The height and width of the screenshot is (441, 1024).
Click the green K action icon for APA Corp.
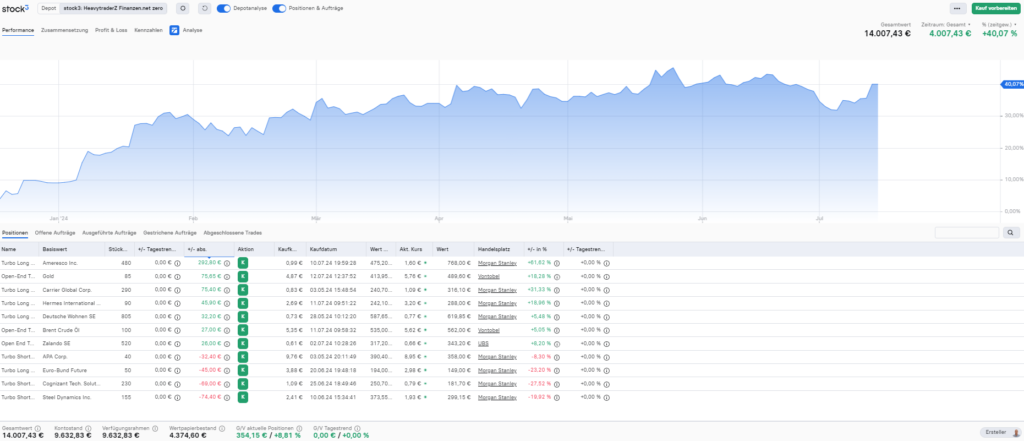tap(242, 357)
